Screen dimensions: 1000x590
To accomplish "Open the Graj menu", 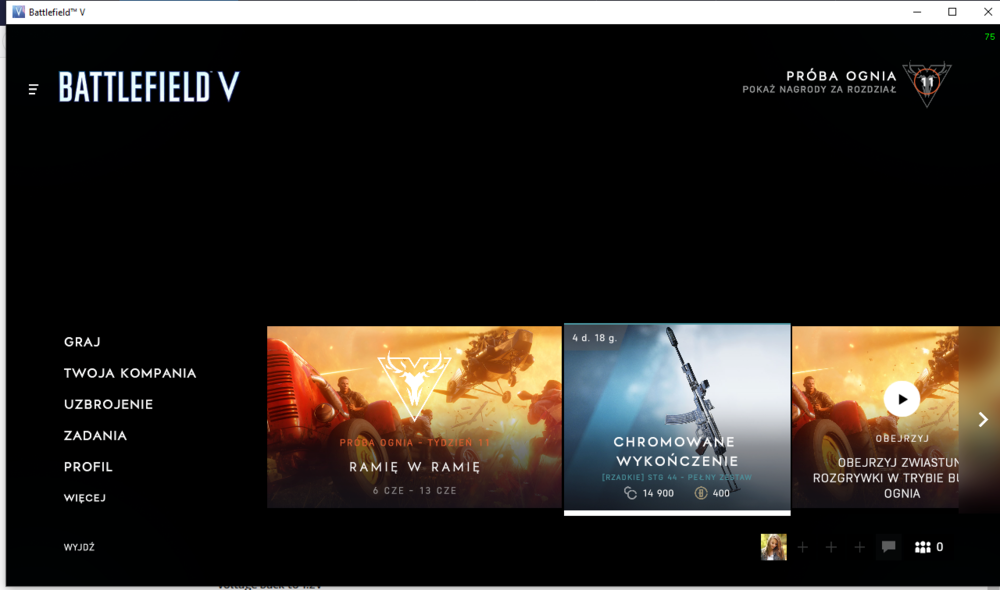I will (x=82, y=342).
